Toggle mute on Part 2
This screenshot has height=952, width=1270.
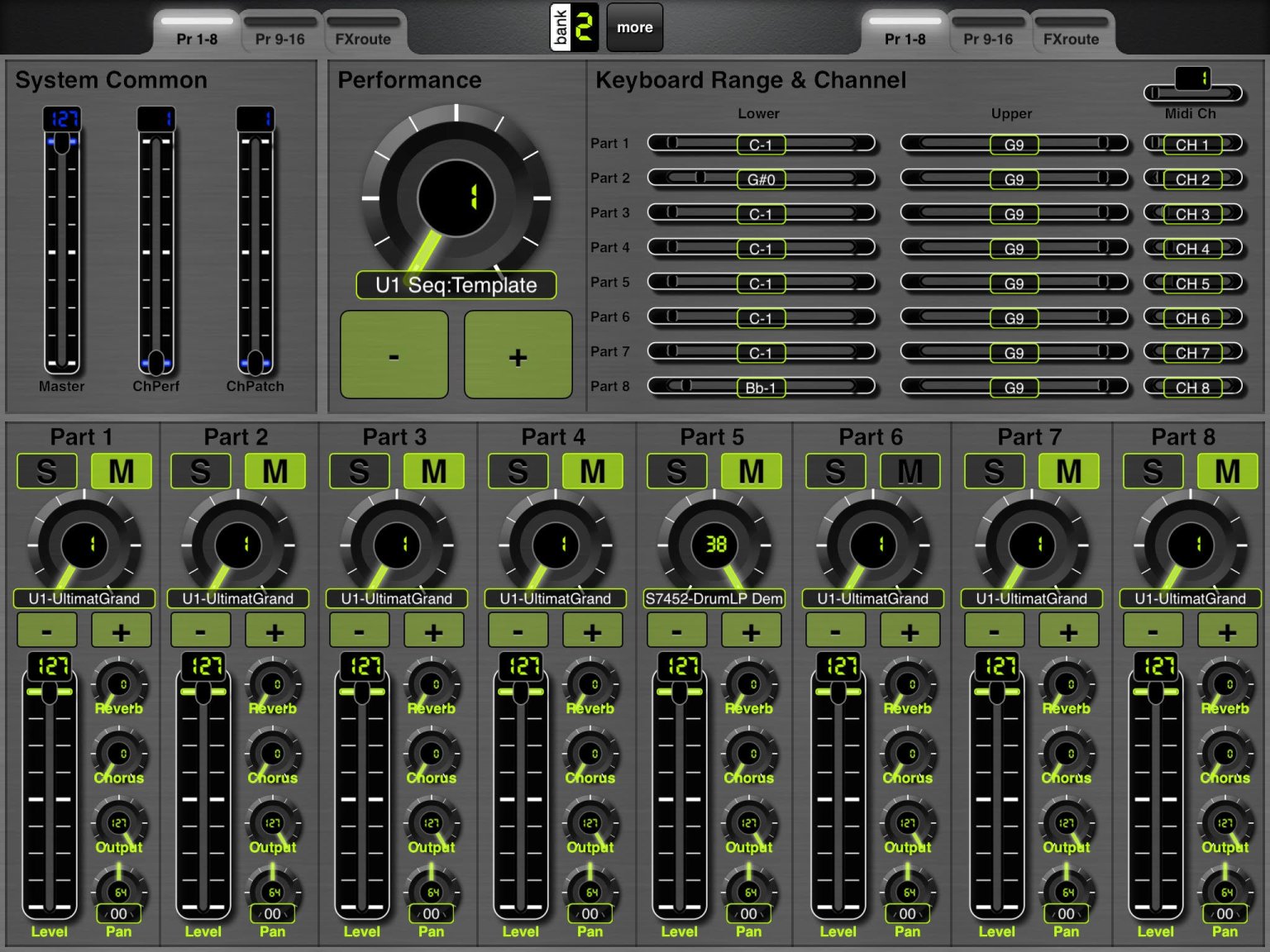(x=275, y=471)
